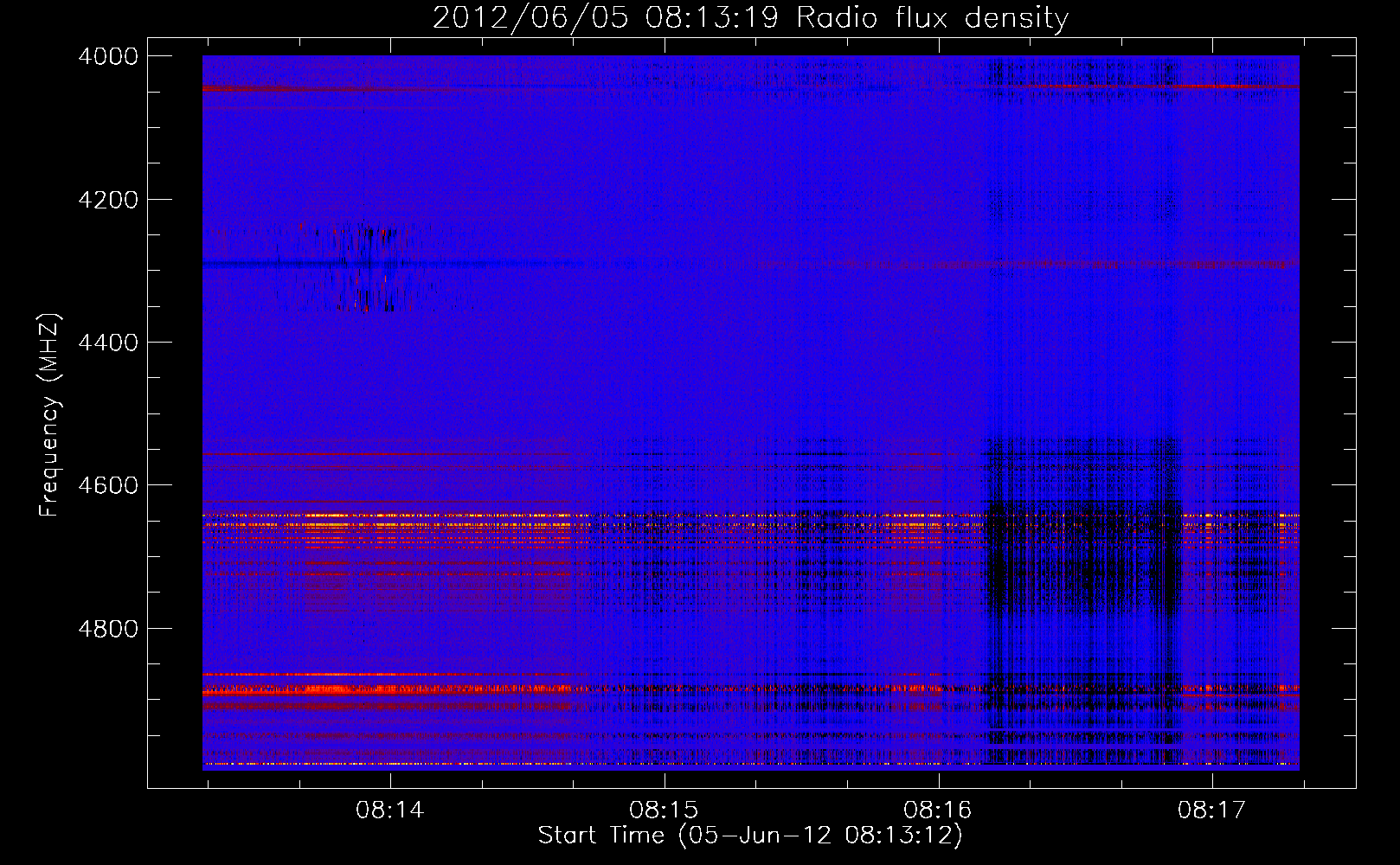Select the 'Start Time (05-Jun-12 08:13:12)' x-axis label
Viewport: 1400px width, 865px height.
pos(750,836)
